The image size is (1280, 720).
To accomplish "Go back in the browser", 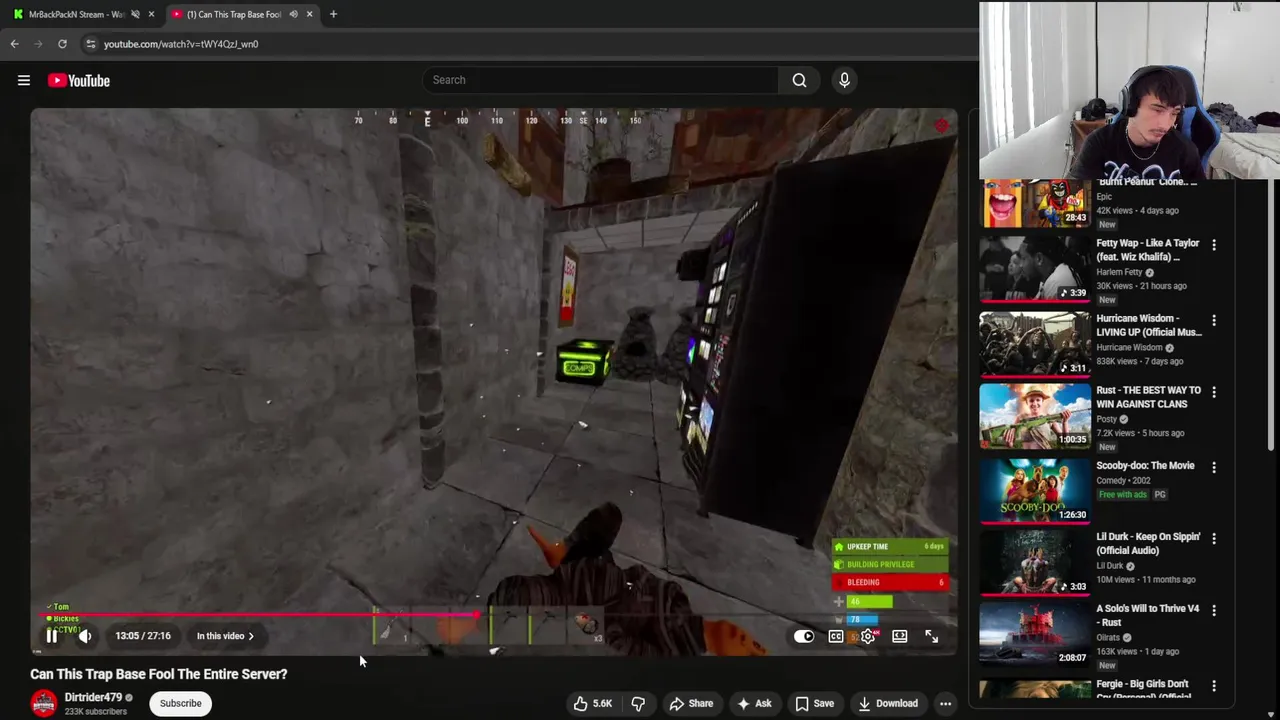I will [x=14, y=44].
